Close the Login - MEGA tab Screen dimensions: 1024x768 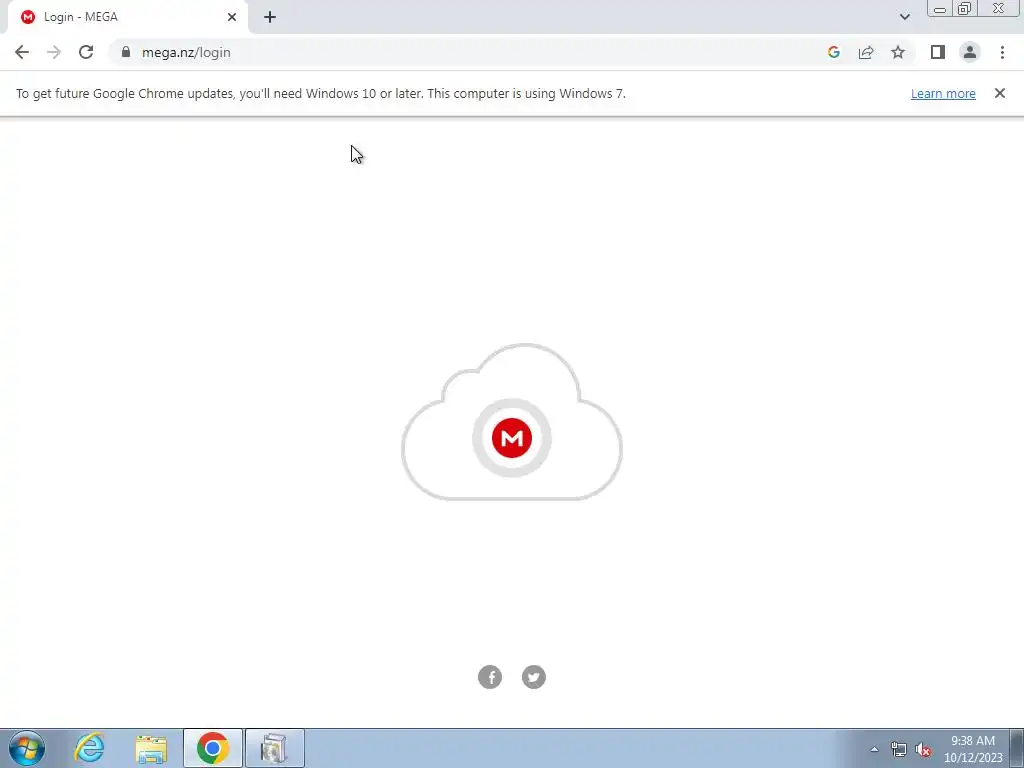click(232, 17)
